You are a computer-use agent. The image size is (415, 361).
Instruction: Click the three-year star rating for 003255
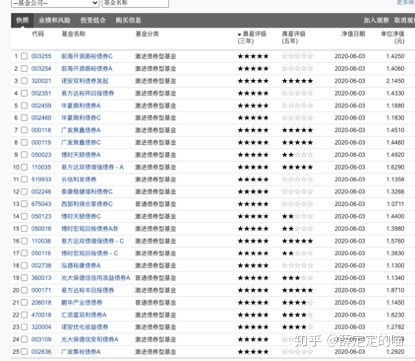(253, 56)
